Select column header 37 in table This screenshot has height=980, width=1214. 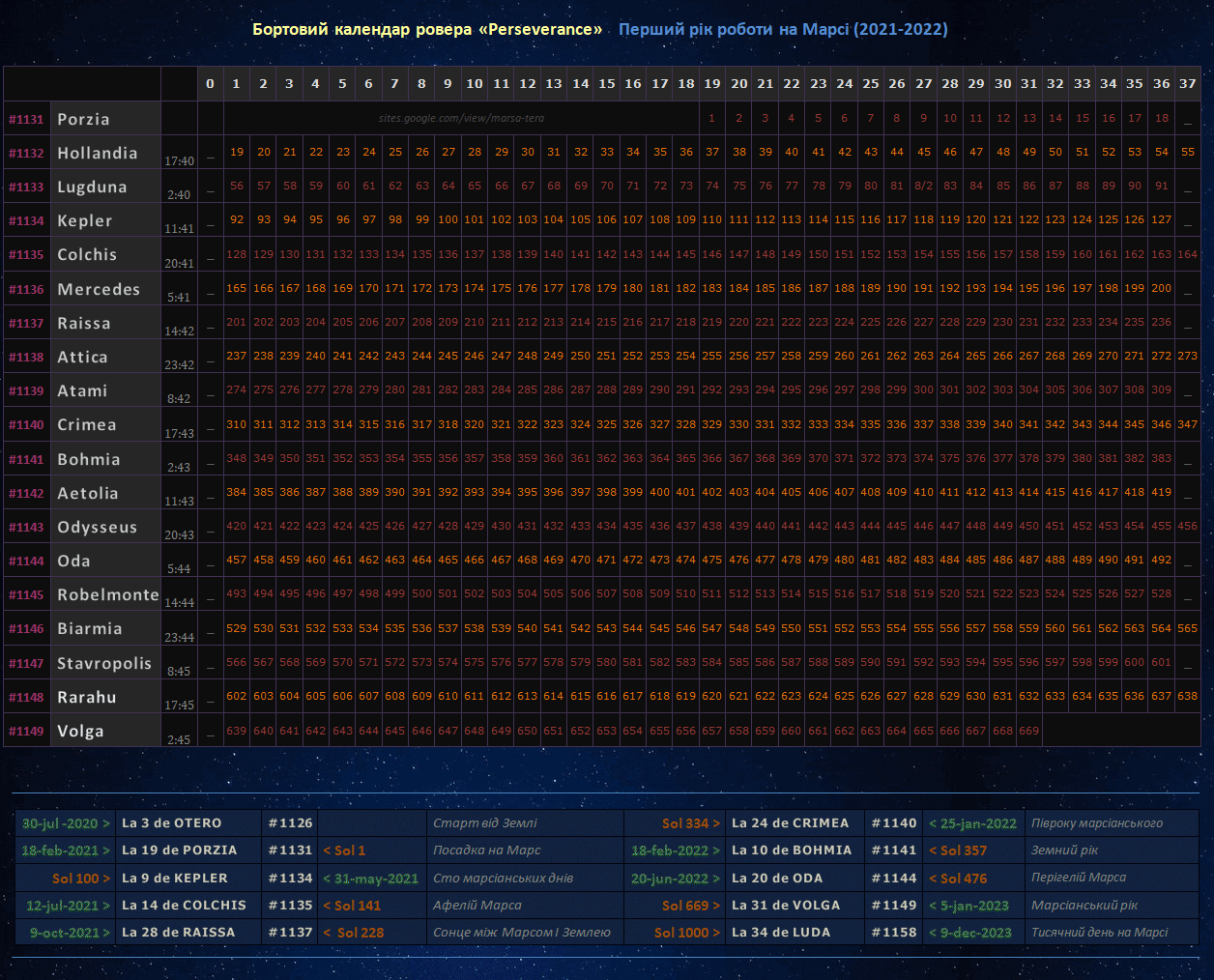(1187, 84)
